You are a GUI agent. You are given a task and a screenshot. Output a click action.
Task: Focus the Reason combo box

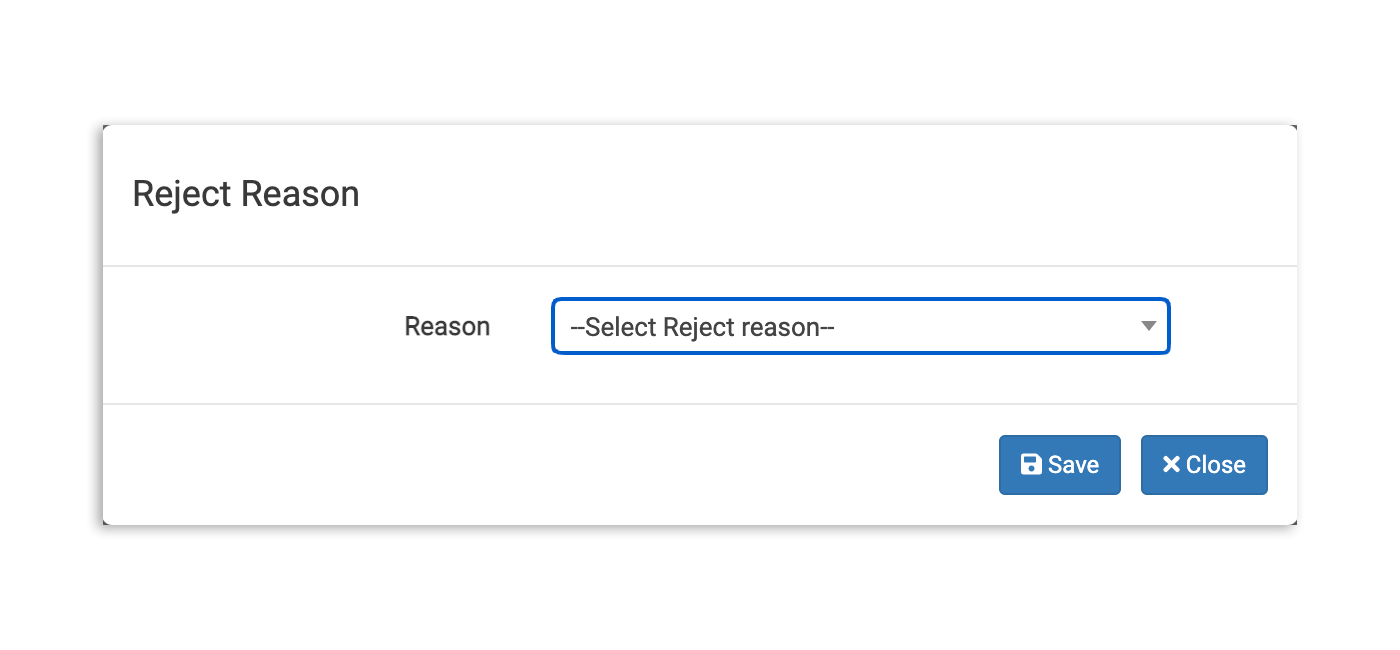(860, 327)
